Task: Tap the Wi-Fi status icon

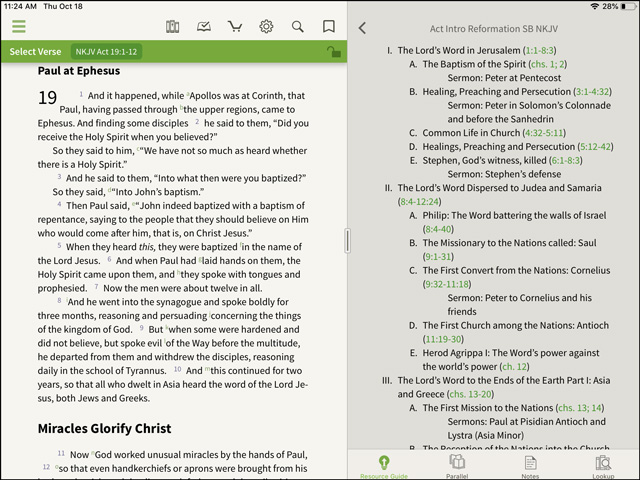Action: click(595, 6)
